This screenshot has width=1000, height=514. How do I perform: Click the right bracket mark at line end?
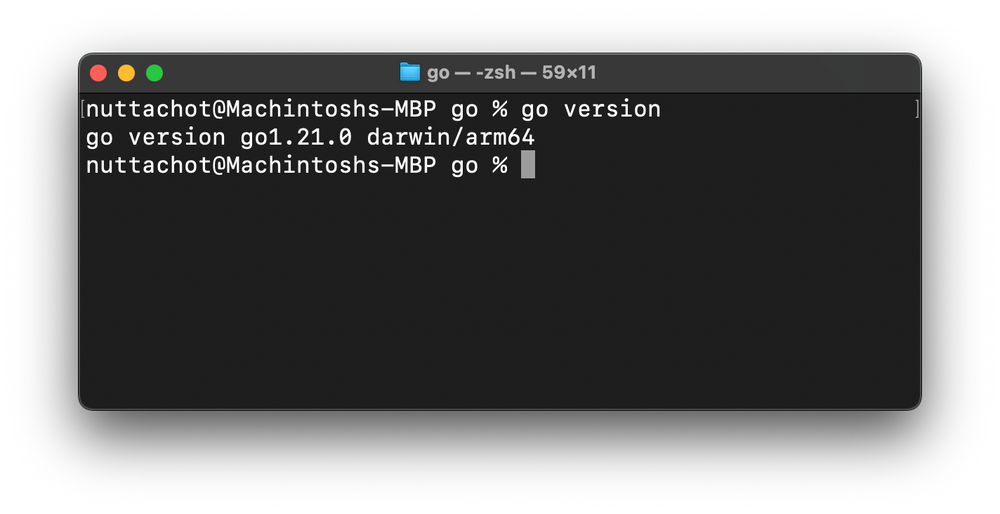(916, 109)
